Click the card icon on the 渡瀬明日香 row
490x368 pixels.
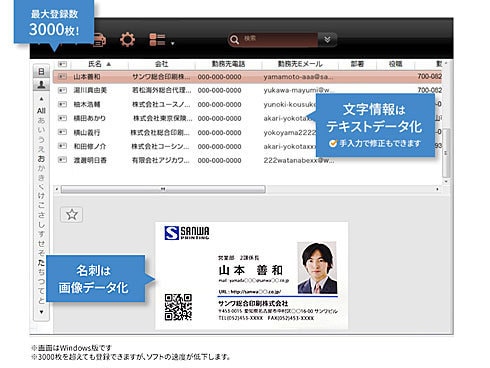[x=62, y=160]
